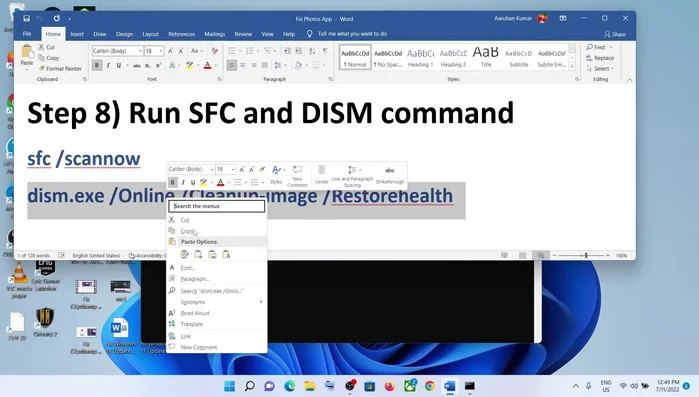Click Center in the floating mini toolbar
Image resolution: width=699 pixels, height=397 pixels.
[x=321, y=175]
